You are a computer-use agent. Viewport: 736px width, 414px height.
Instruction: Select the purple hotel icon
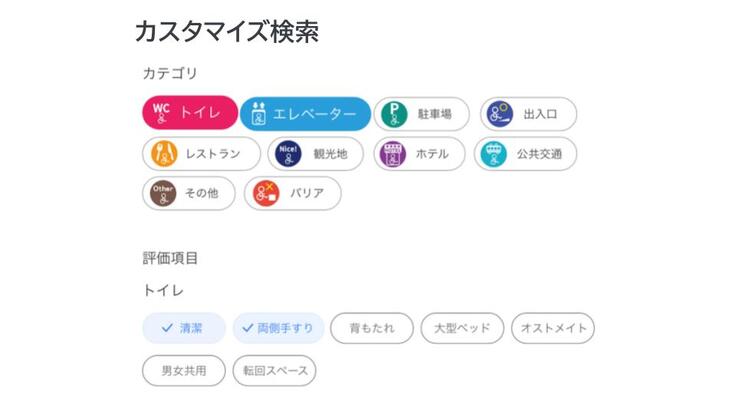coord(394,154)
